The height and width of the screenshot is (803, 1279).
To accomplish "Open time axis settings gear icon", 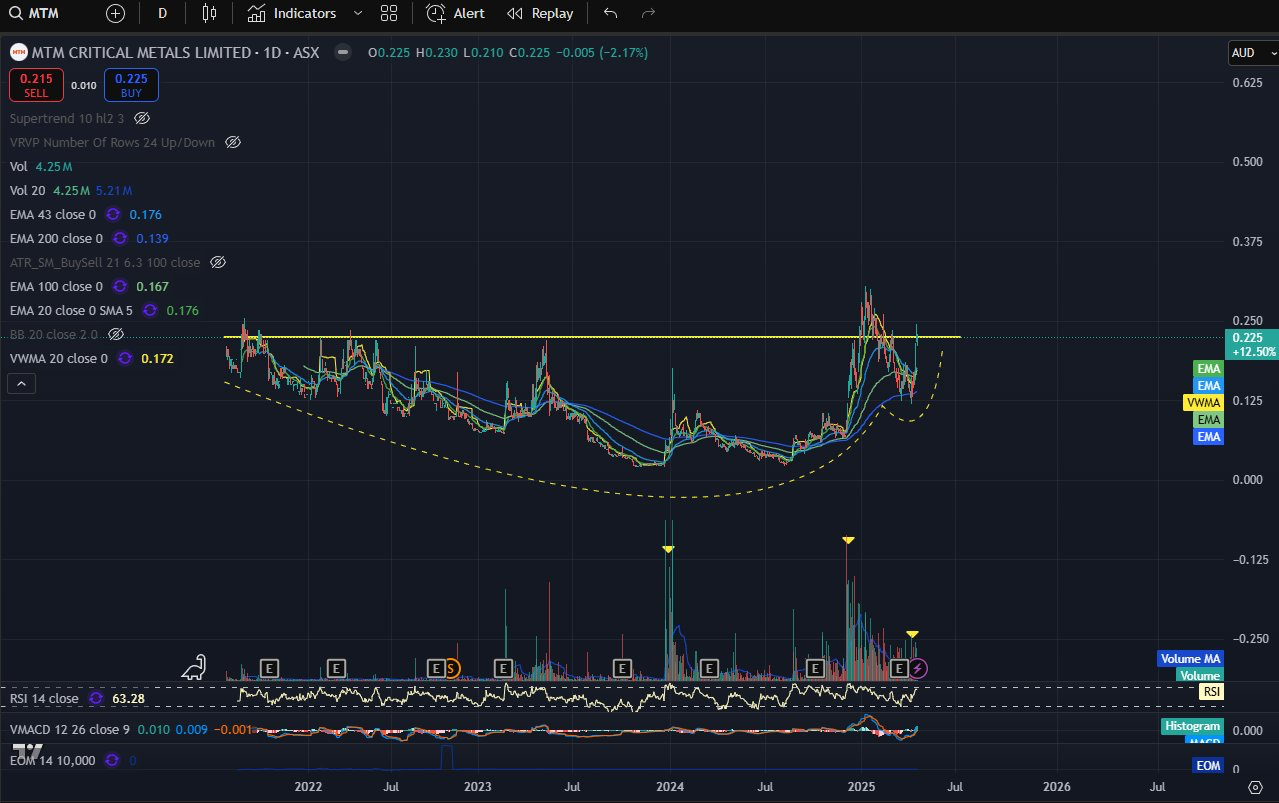I will pyautogui.click(x=1255, y=788).
